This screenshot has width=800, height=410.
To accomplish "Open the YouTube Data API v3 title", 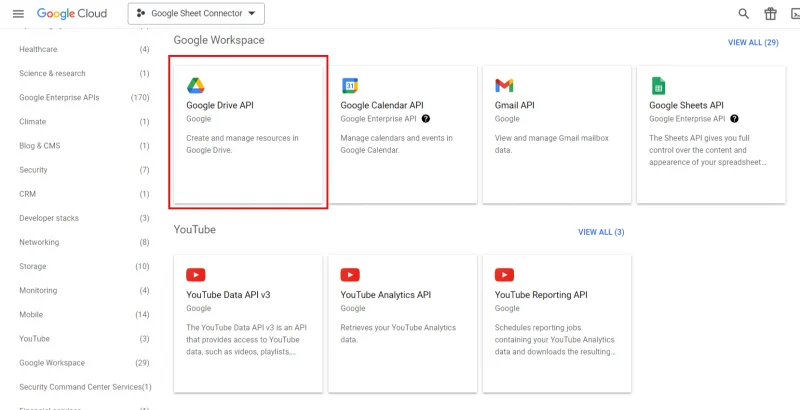I will 228,295.
